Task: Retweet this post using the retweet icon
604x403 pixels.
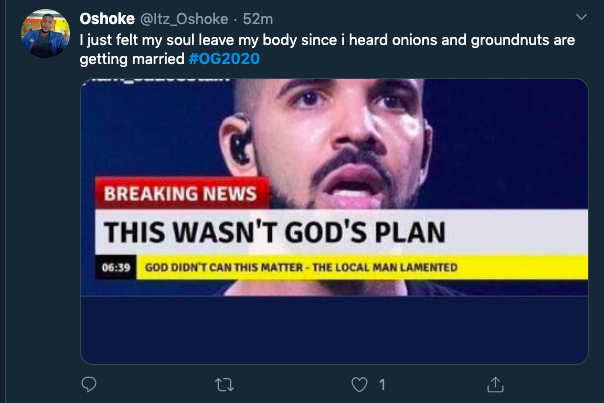Action: pos(225,384)
